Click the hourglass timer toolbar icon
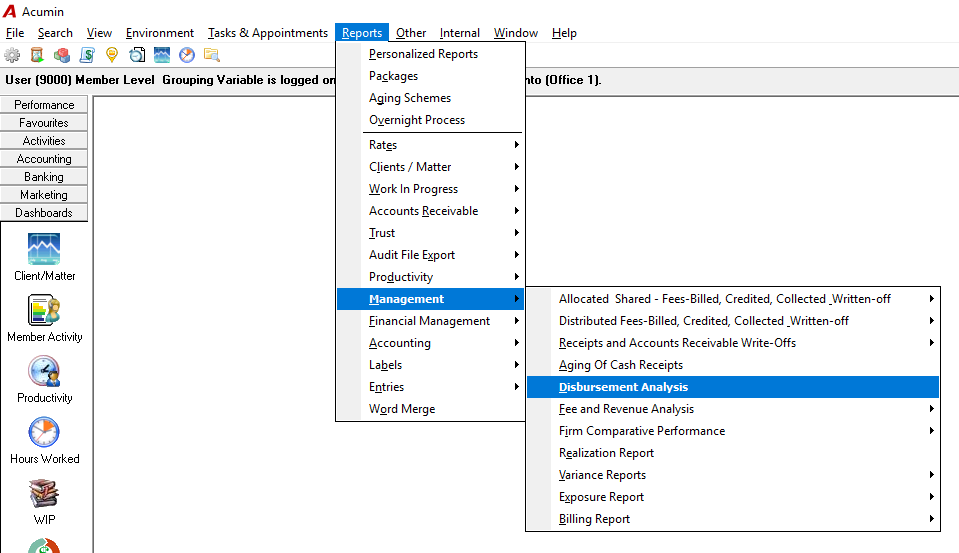The image size is (959, 553). coord(37,55)
